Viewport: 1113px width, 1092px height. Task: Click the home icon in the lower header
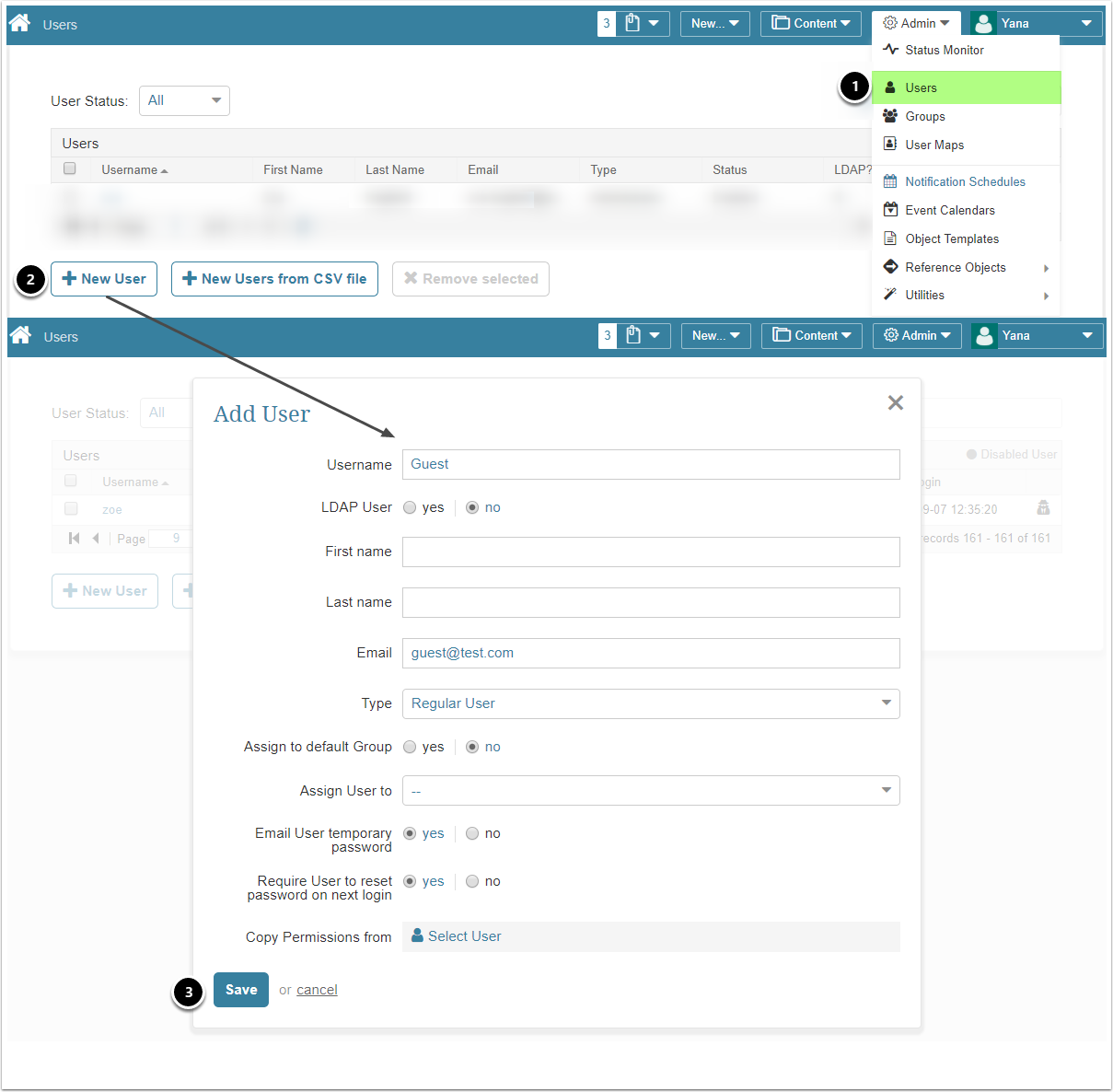tap(20, 335)
